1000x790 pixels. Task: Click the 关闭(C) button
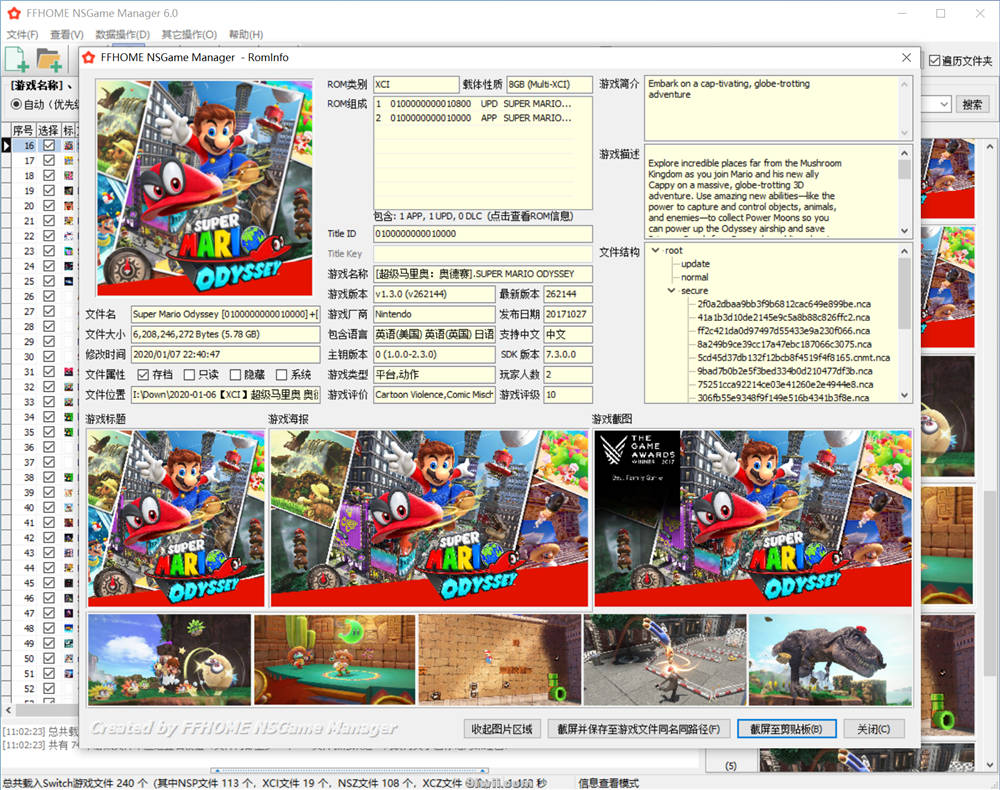[874, 729]
